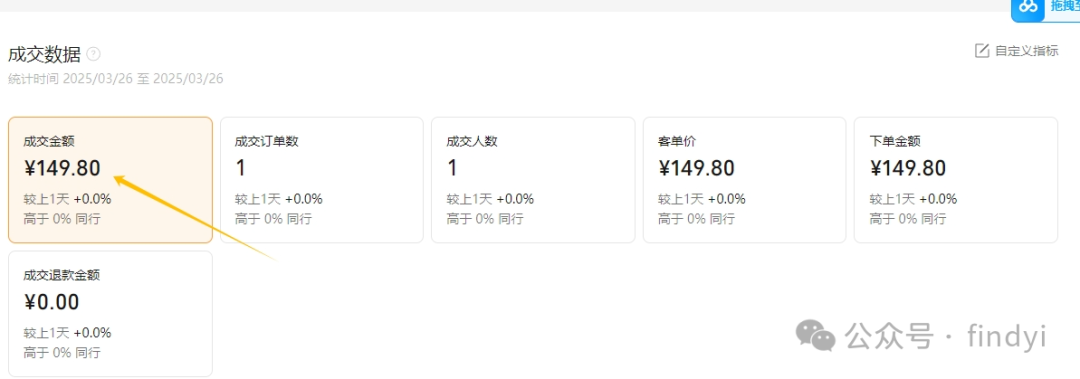Image resolution: width=1080 pixels, height=379 pixels.
Task: Select the 客单价 metric card
Action: pos(745,180)
